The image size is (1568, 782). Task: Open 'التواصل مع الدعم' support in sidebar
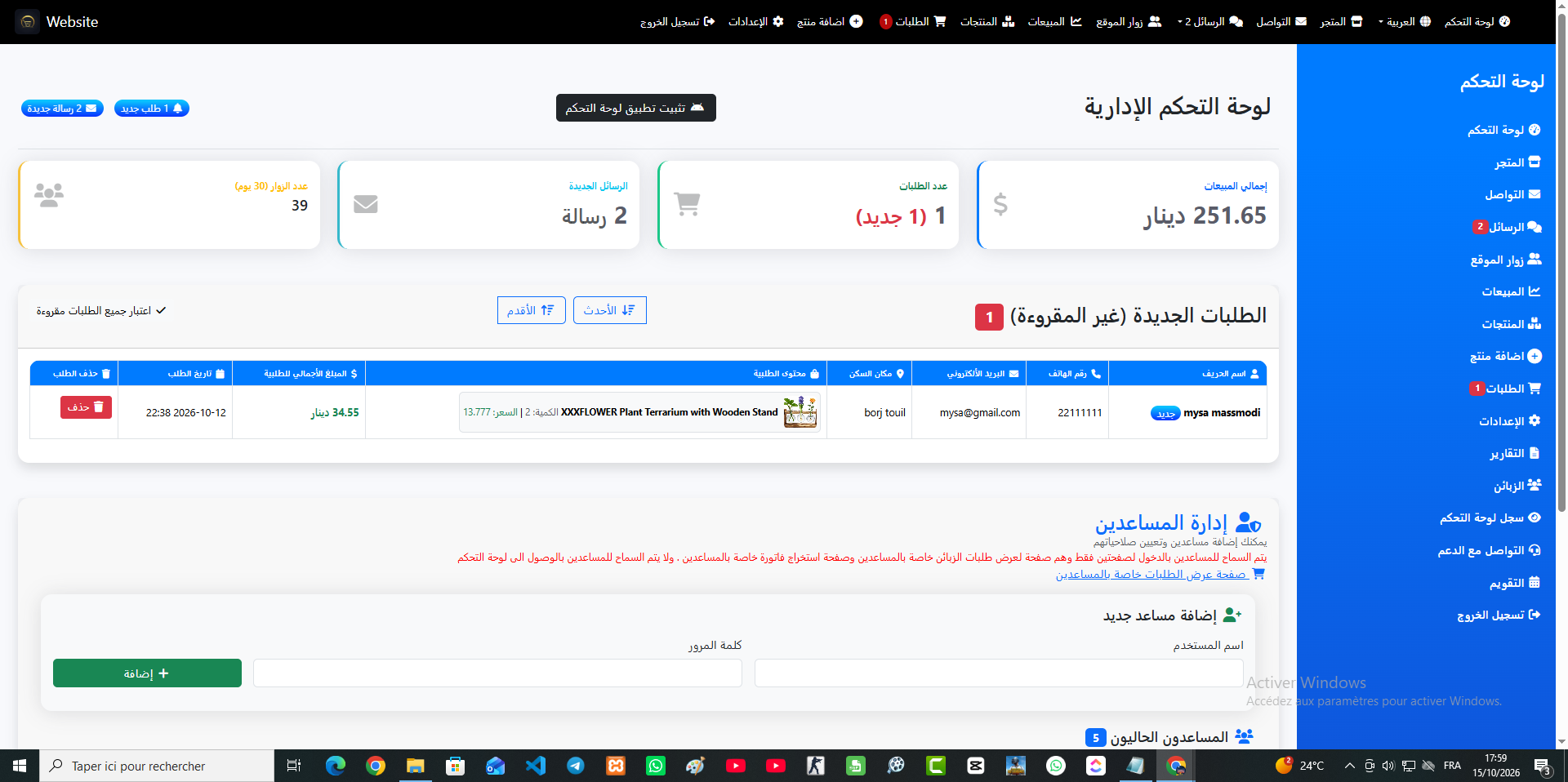1490,550
